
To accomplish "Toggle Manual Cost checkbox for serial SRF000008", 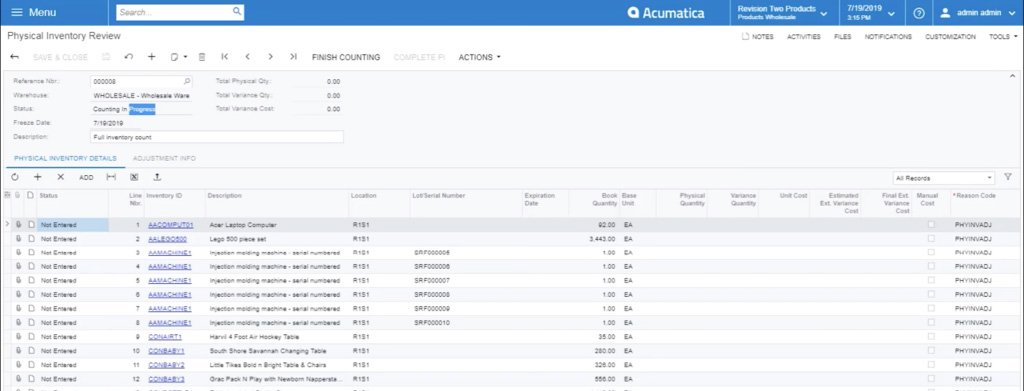I will coord(931,295).
